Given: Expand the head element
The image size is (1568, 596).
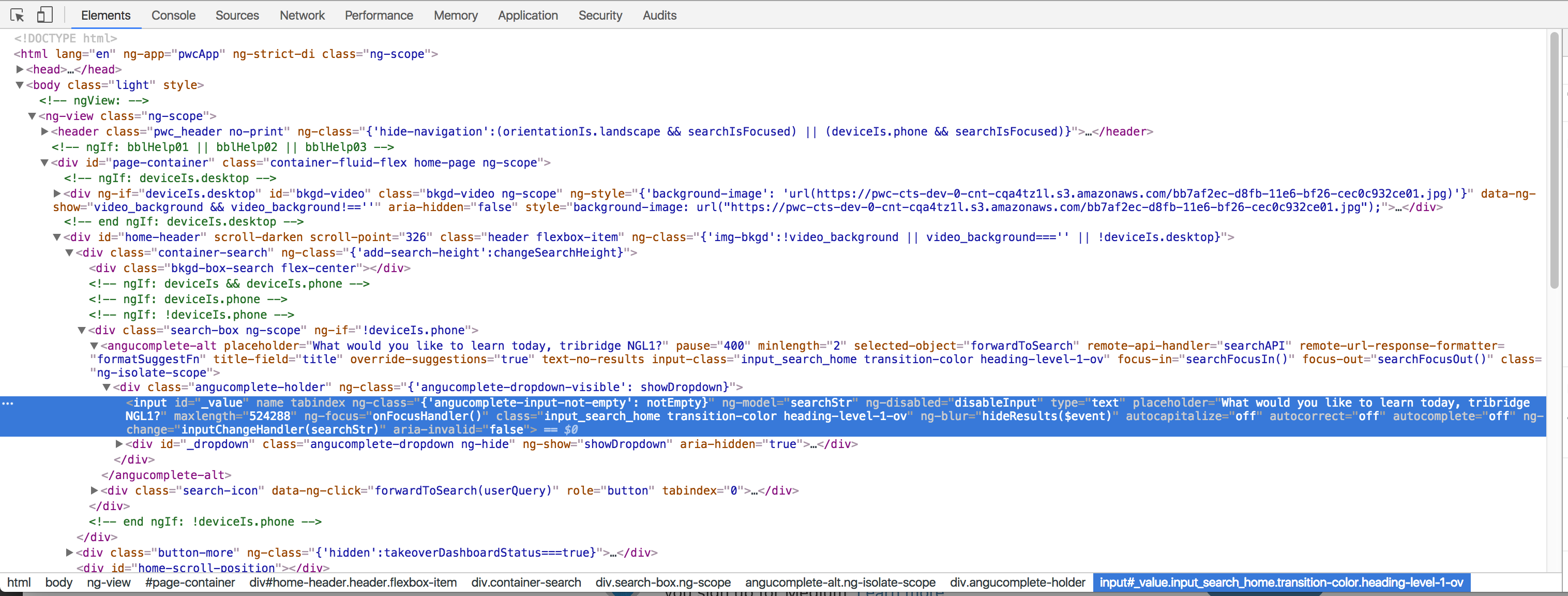Looking at the screenshot, I should click(x=20, y=69).
